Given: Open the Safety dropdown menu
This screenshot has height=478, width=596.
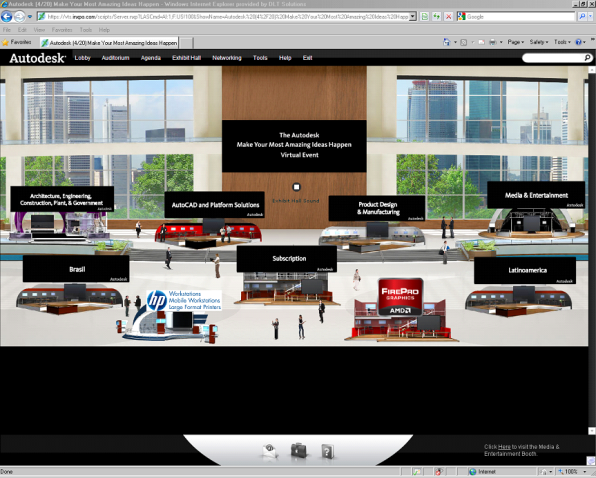Looking at the screenshot, I should (539, 42).
